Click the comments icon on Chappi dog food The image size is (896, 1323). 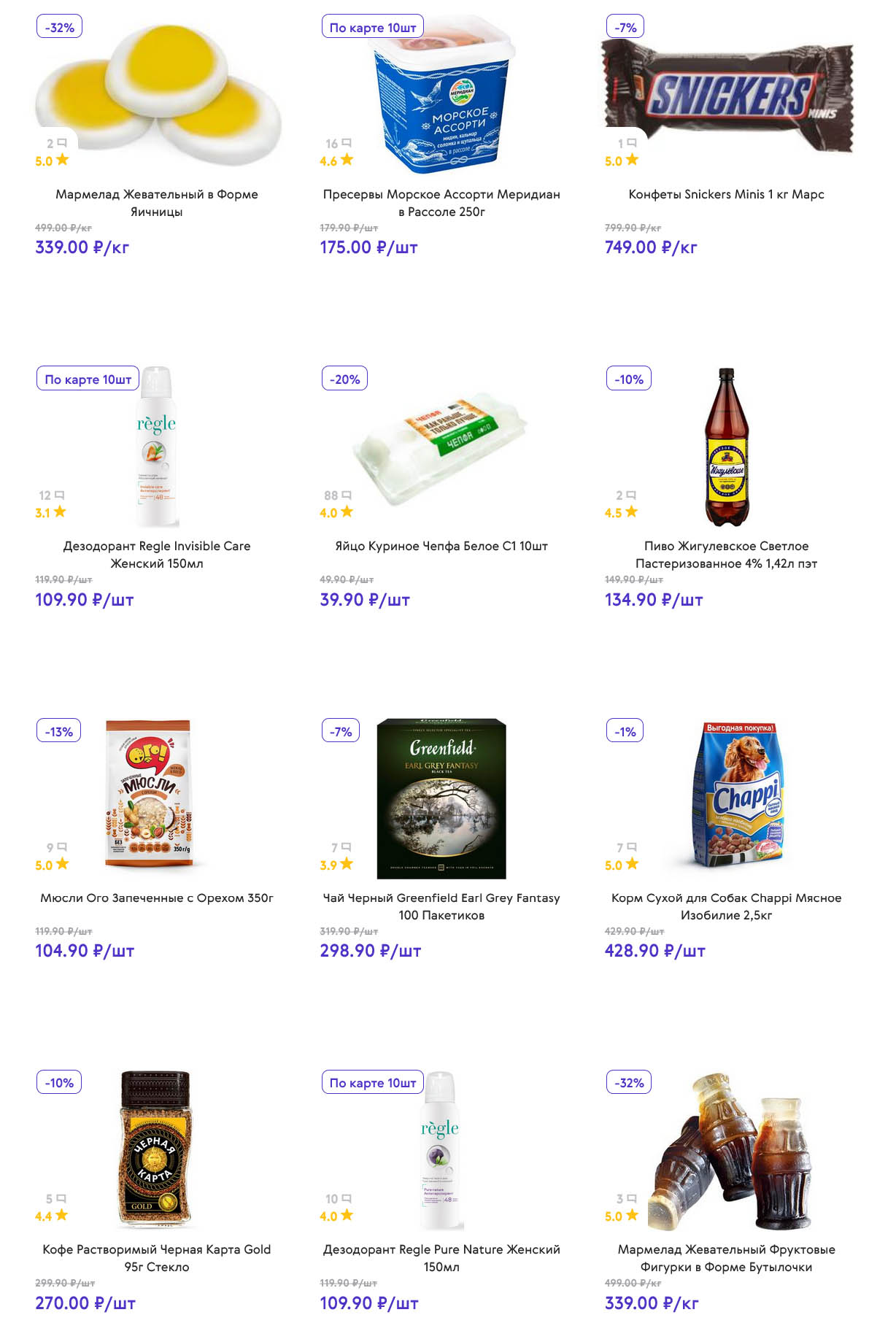[x=632, y=846]
